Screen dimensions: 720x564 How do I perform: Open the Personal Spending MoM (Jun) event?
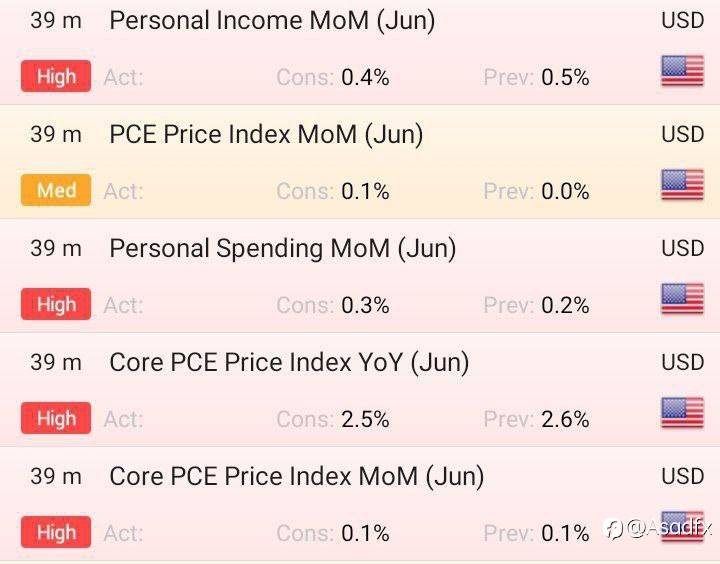[x=282, y=249]
